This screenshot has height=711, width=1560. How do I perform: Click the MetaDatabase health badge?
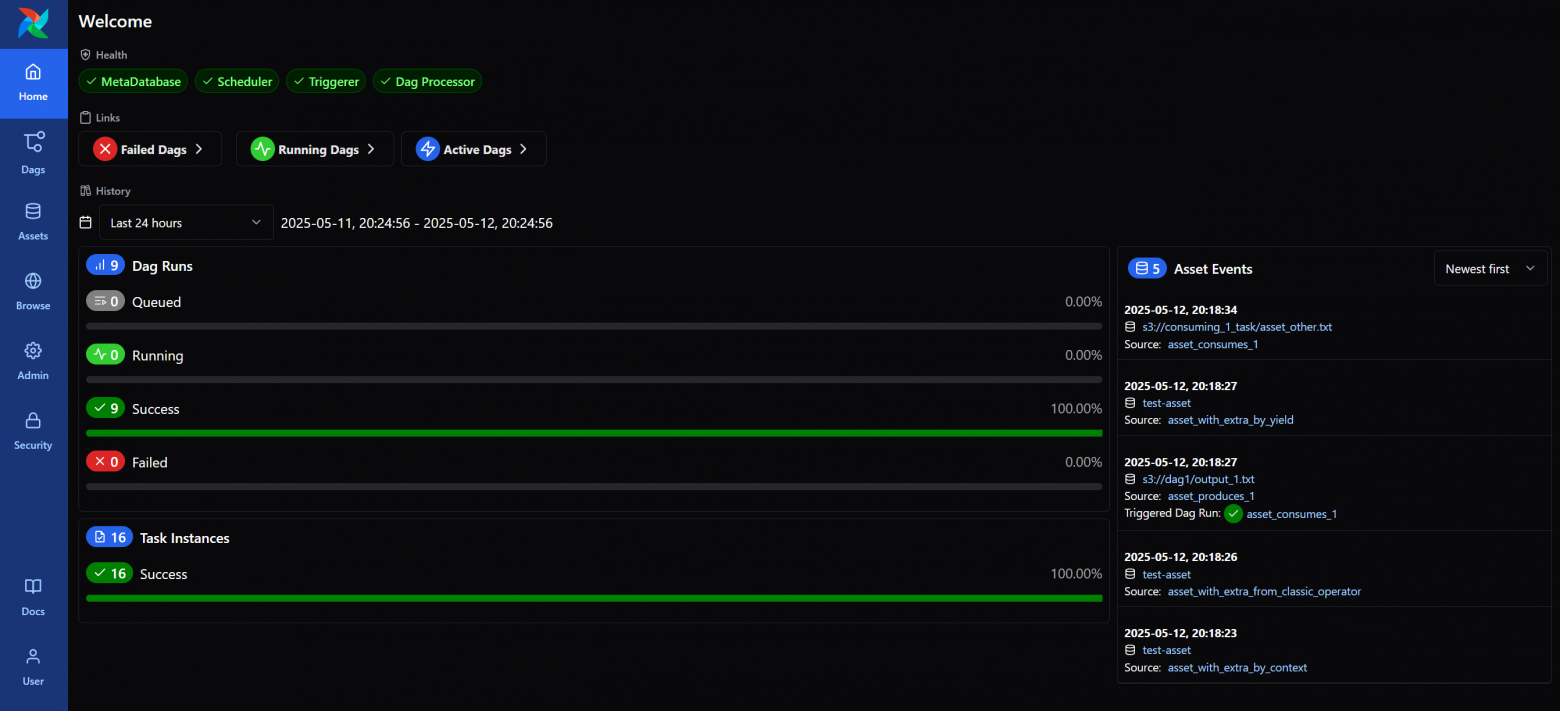[134, 82]
